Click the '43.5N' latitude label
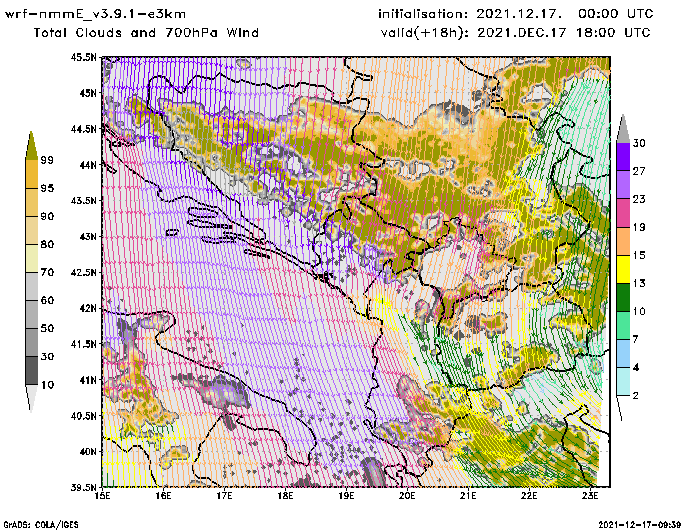This screenshot has width=700, height=530. pyautogui.click(x=83, y=200)
